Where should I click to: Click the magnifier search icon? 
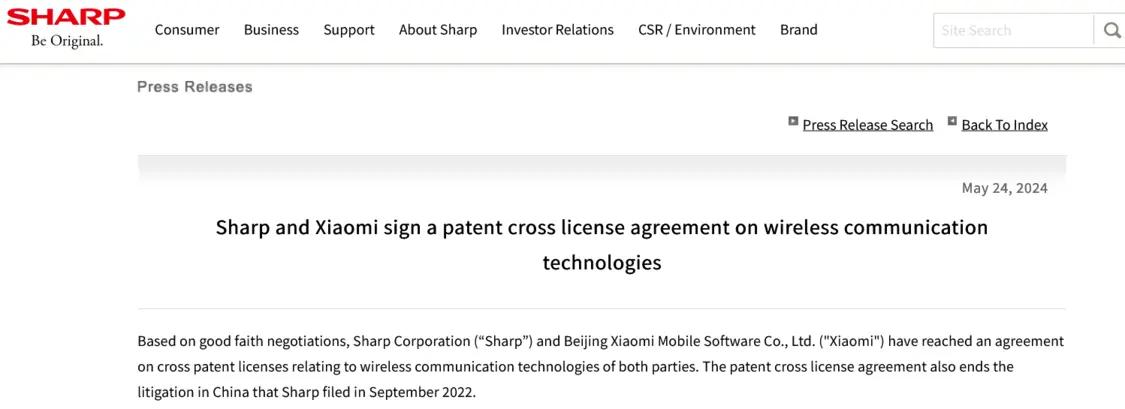1111,30
